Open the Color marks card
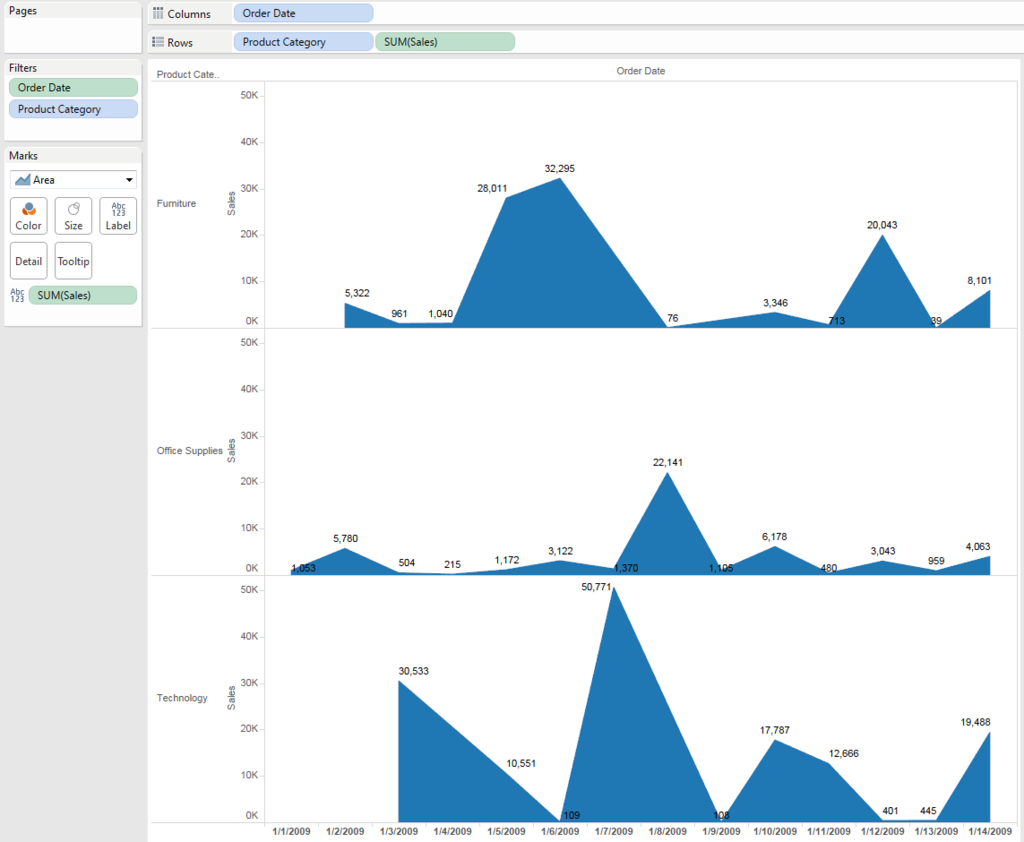Screen dimensions: 1024x842 click(x=28, y=216)
